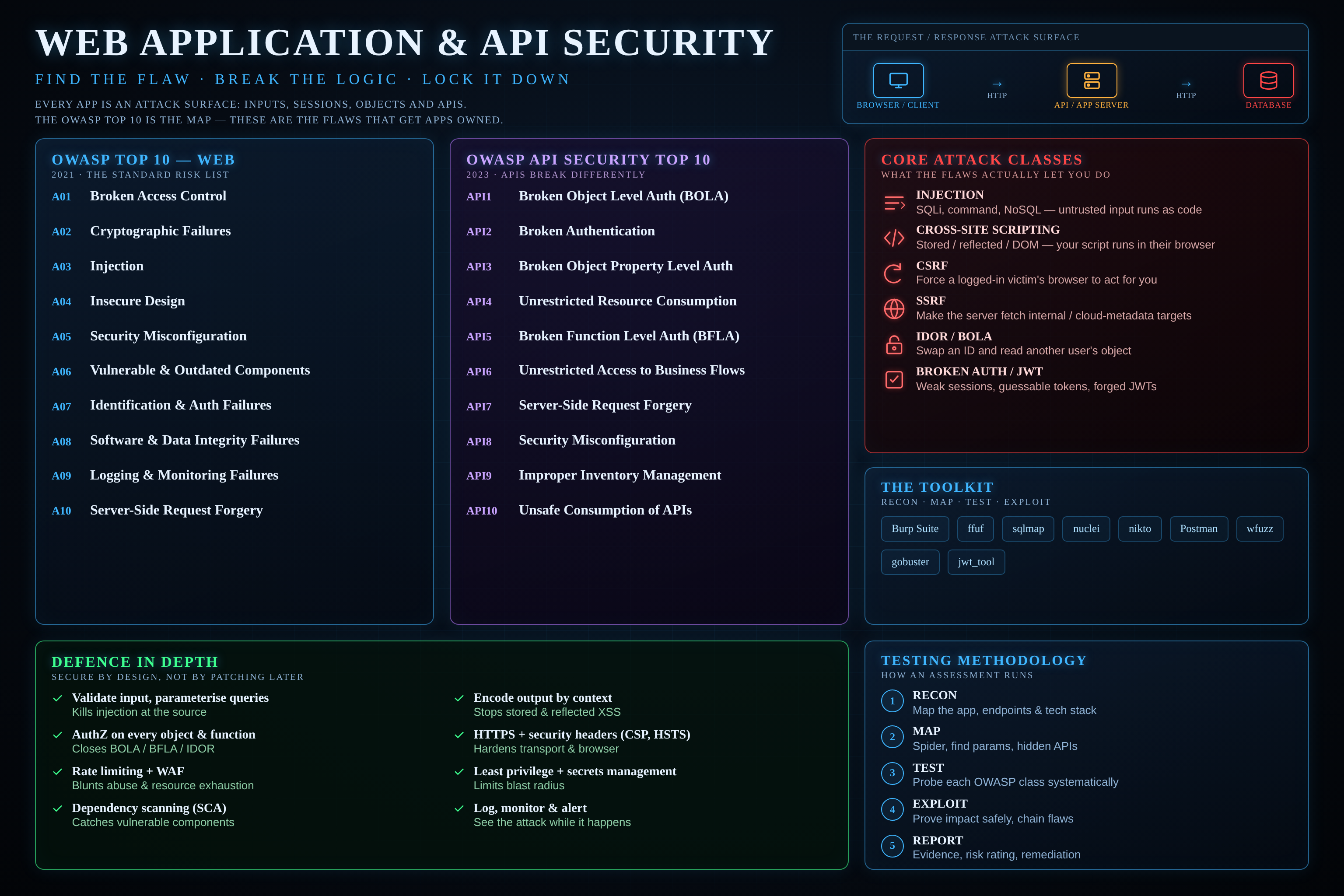Screen dimensions: 1344x896
Task: Click checkmark beside Validate input, parameterise queries
Action: coord(58,698)
